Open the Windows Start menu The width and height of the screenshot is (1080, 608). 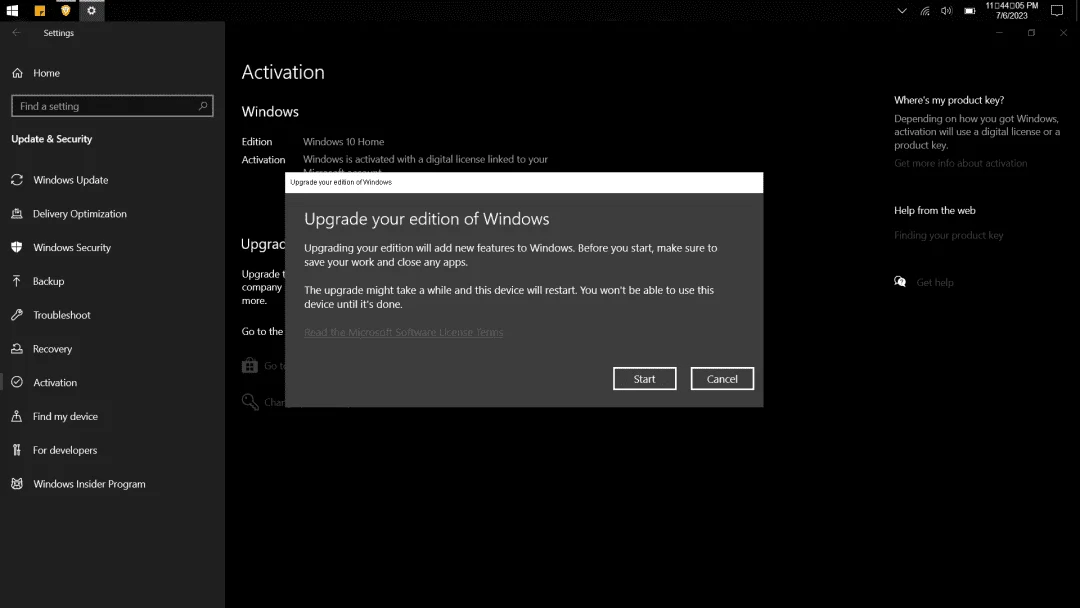click(12, 10)
